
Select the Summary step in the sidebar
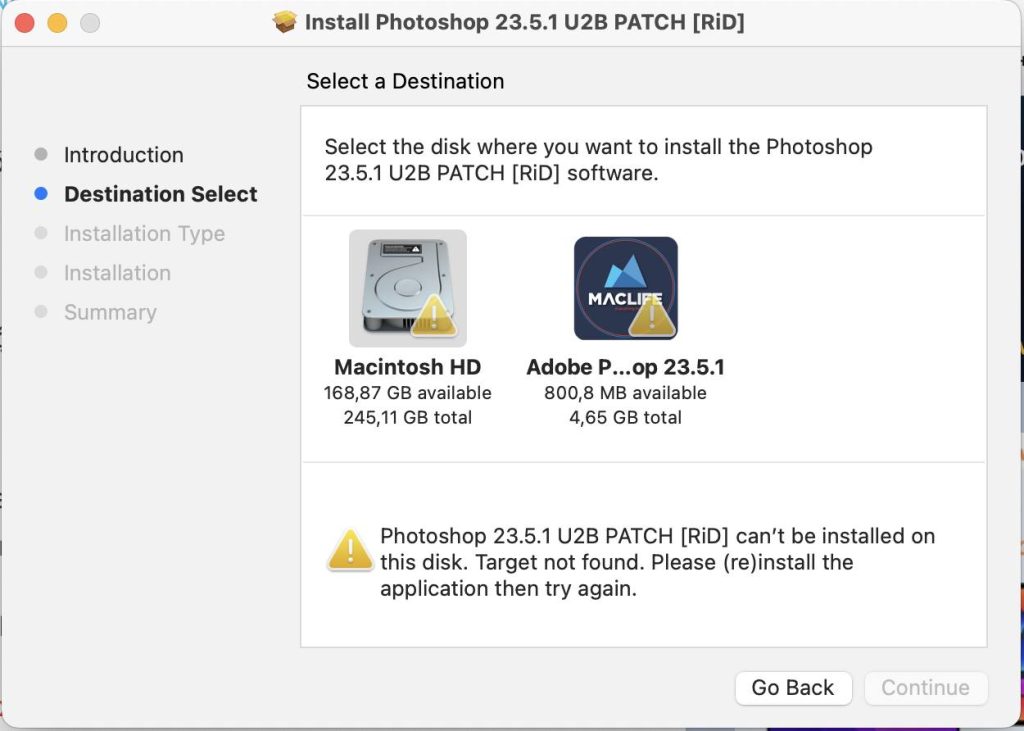tap(110, 312)
